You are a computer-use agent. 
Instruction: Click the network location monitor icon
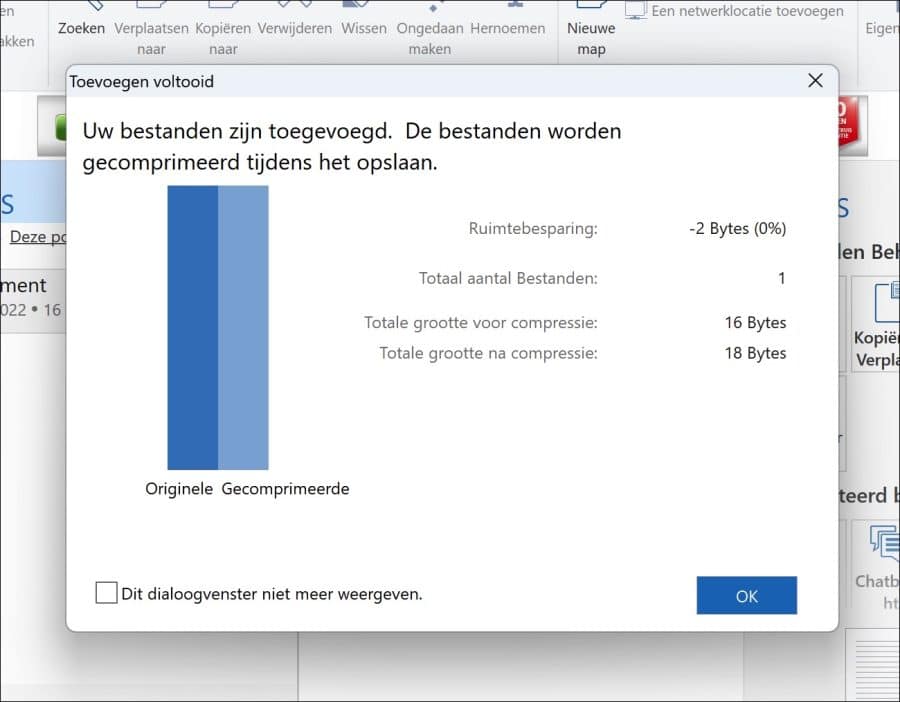pyautogui.click(x=635, y=10)
